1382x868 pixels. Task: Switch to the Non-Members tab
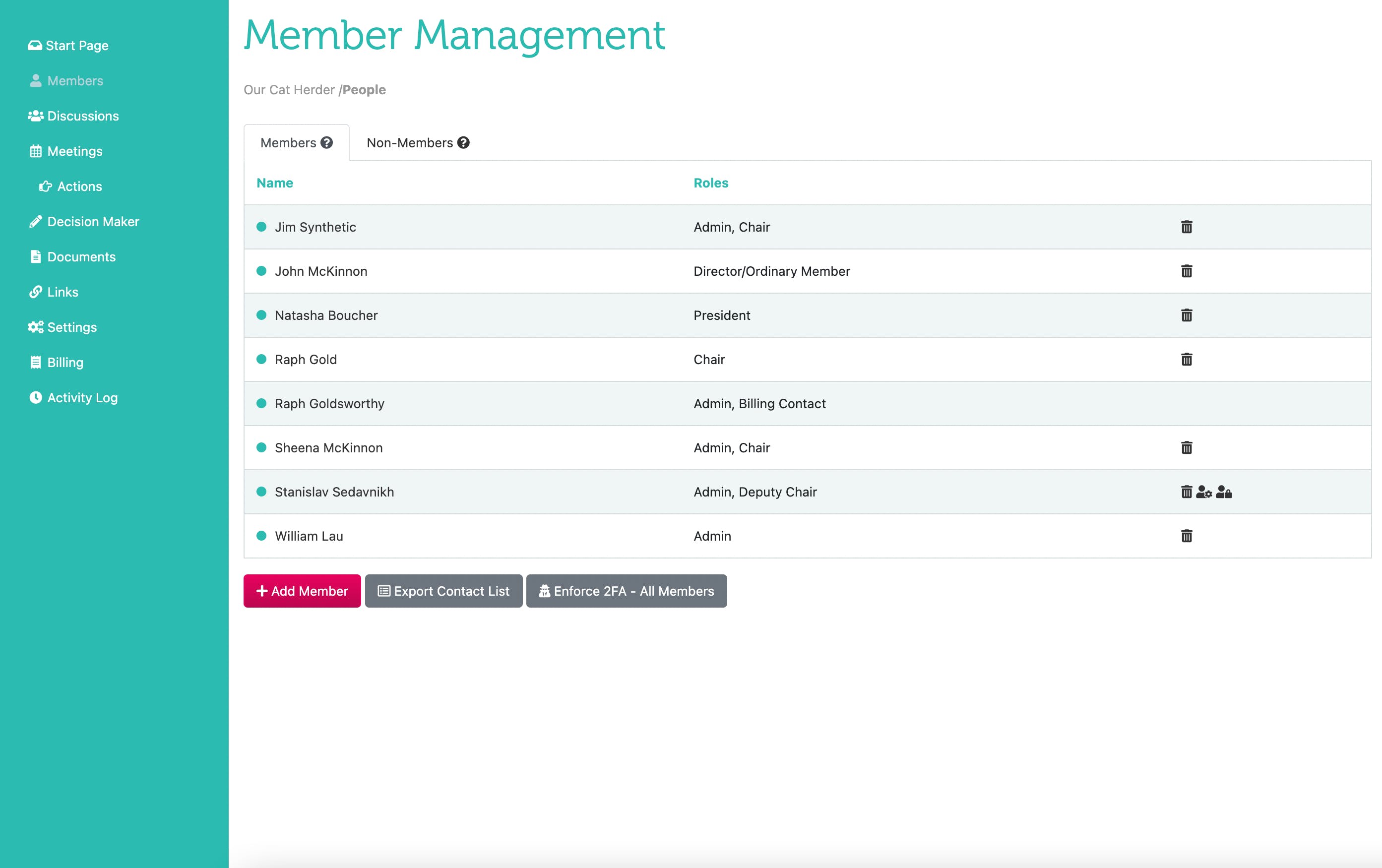[410, 143]
